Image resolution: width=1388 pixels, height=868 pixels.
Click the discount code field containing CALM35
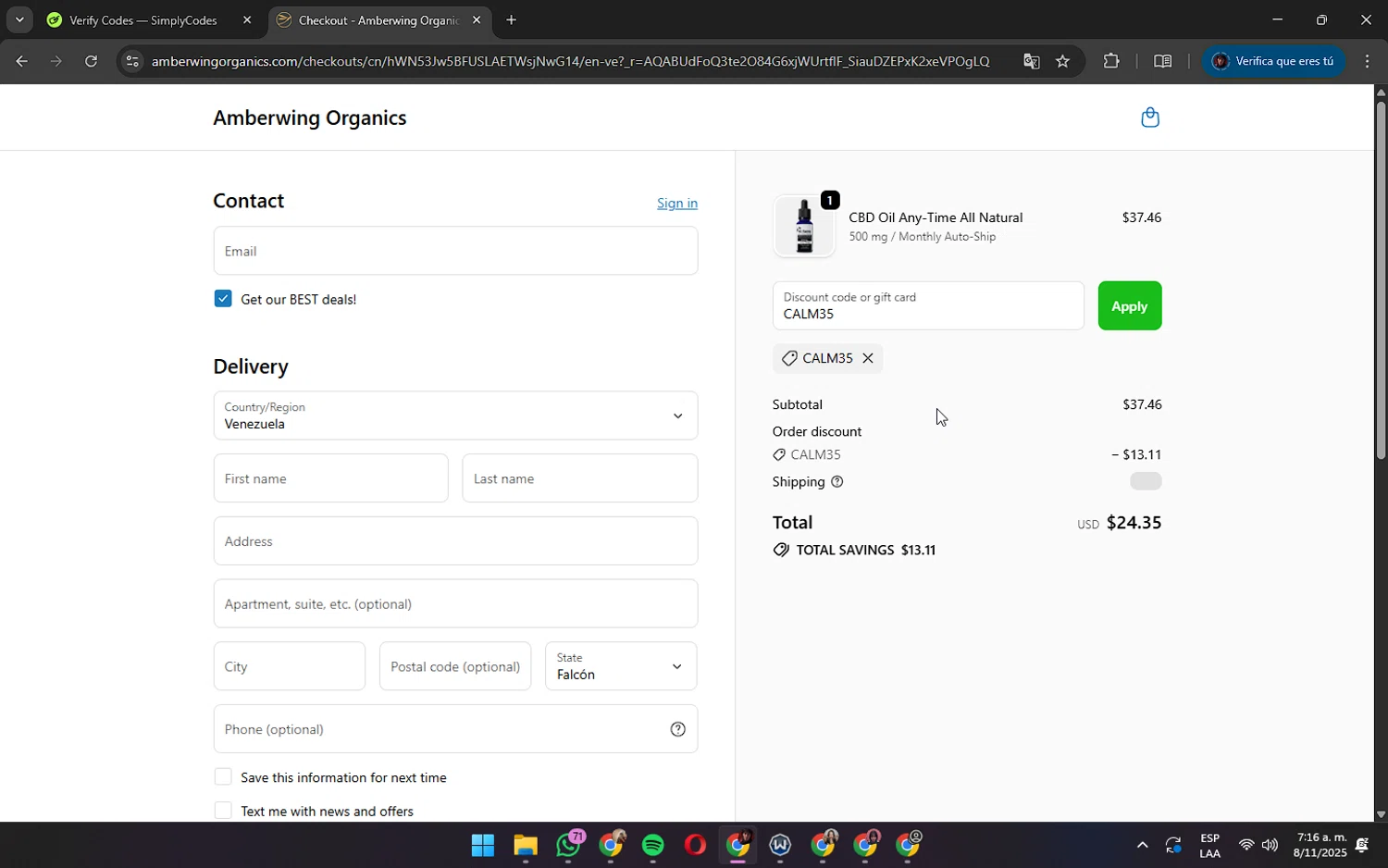(928, 306)
